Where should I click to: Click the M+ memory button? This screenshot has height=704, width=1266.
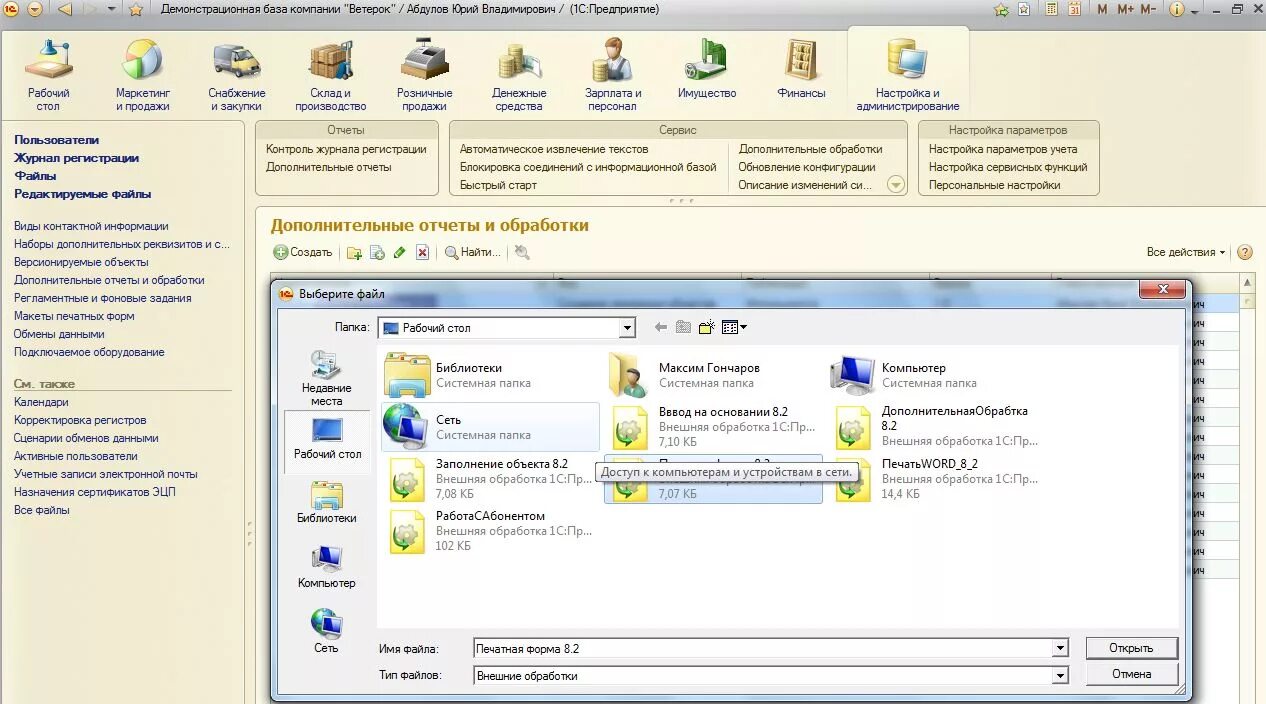(1125, 10)
